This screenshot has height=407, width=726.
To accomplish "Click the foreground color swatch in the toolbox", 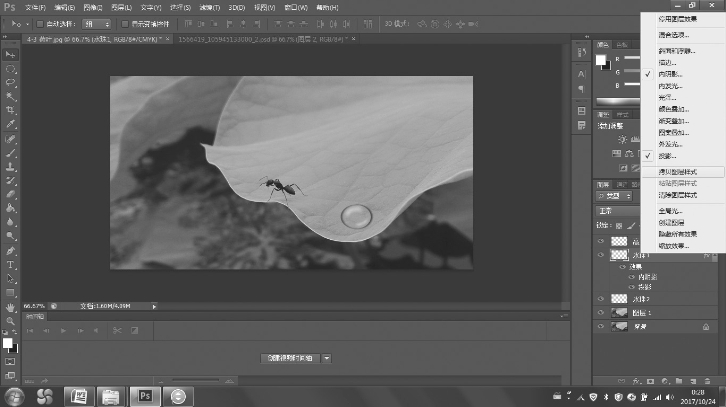I will coord(7,342).
